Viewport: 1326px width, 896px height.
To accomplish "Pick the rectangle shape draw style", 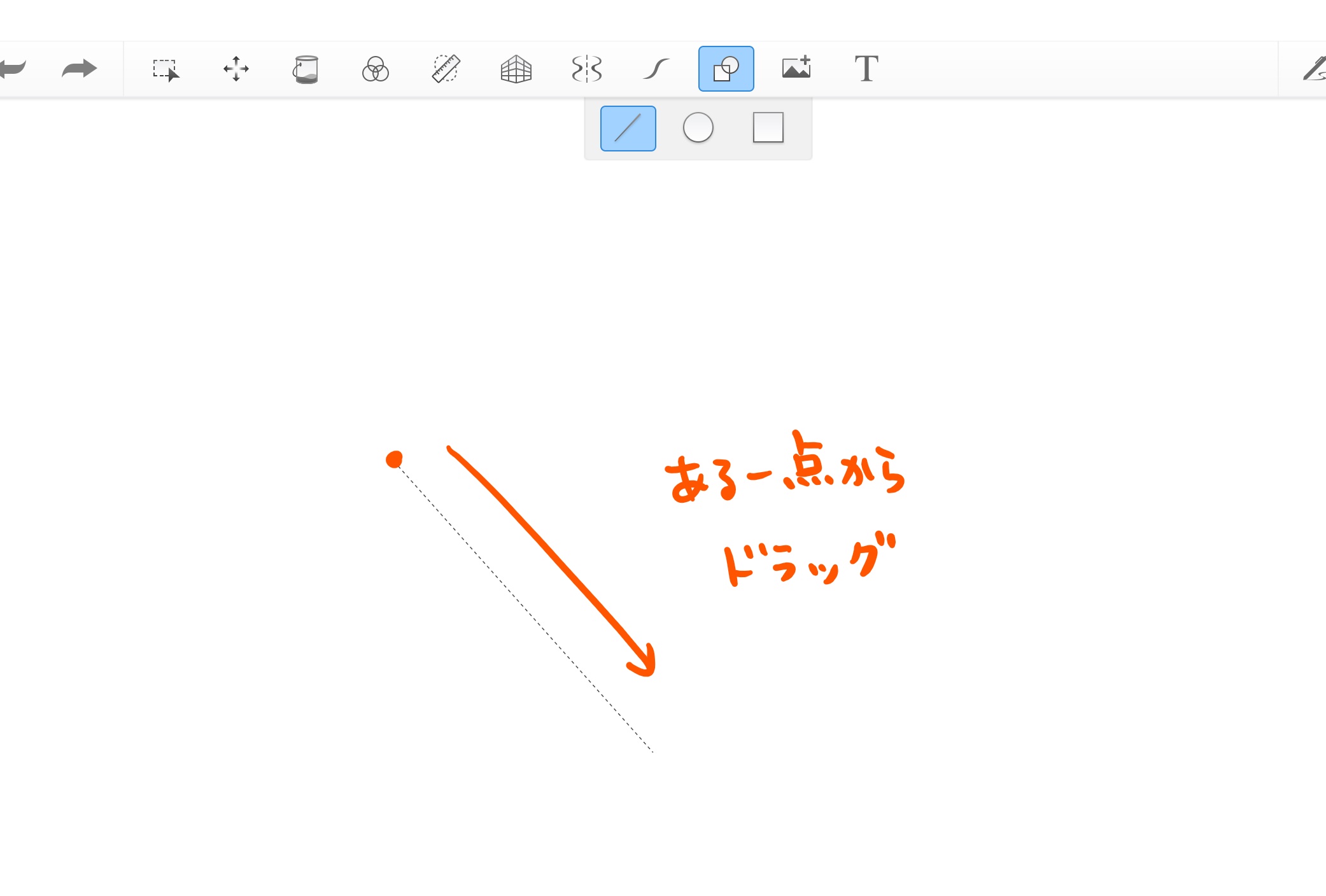I will [768, 128].
